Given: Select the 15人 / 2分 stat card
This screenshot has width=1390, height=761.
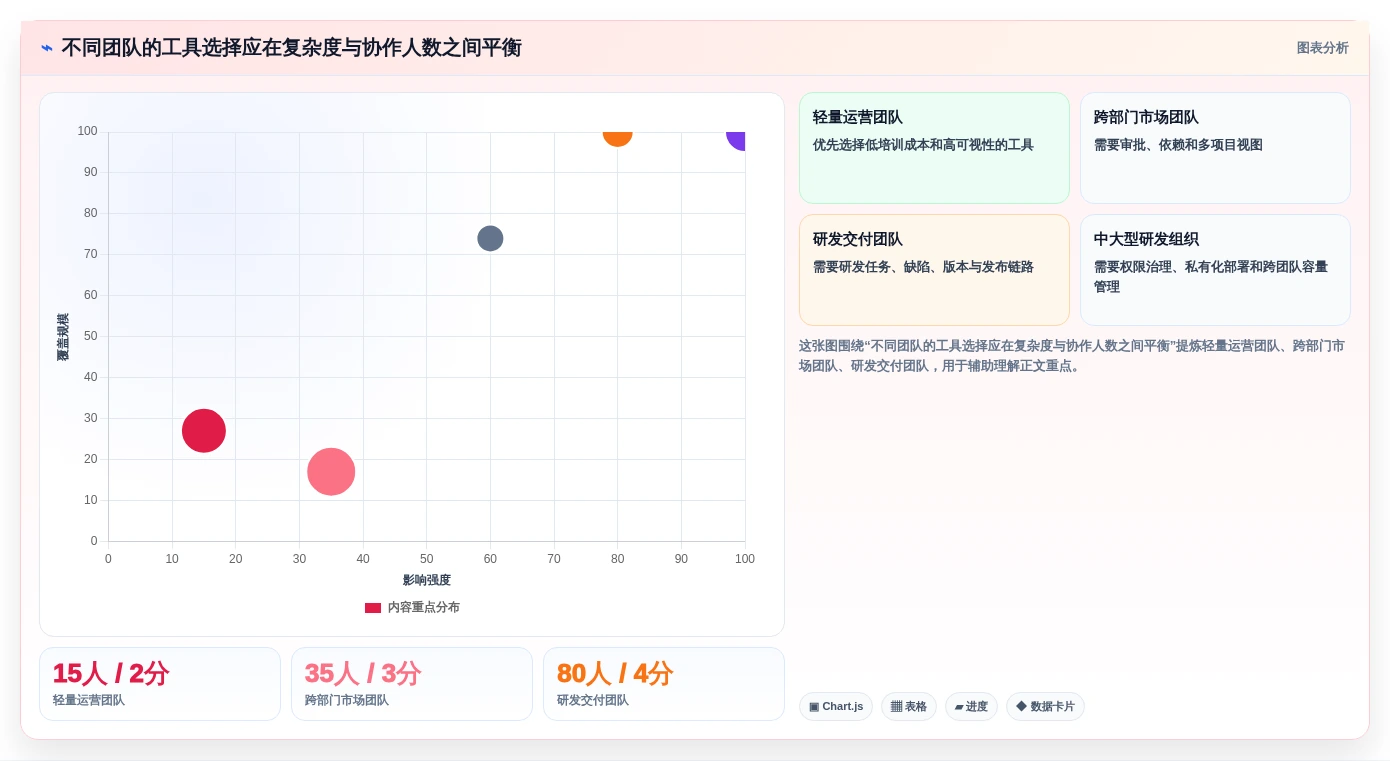Looking at the screenshot, I should (160, 684).
